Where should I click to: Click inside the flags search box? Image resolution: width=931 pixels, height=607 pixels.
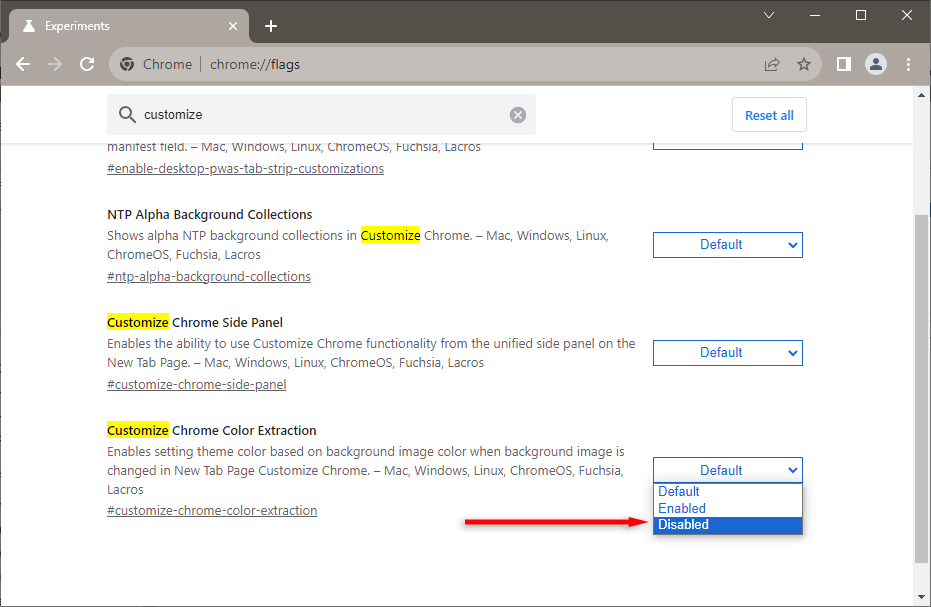(320, 115)
